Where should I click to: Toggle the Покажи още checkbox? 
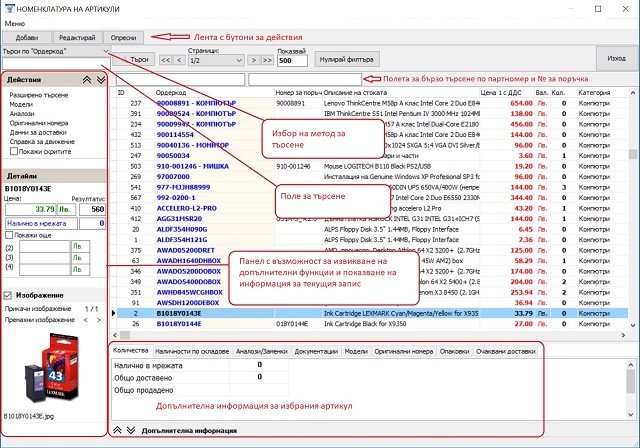[9, 235]
